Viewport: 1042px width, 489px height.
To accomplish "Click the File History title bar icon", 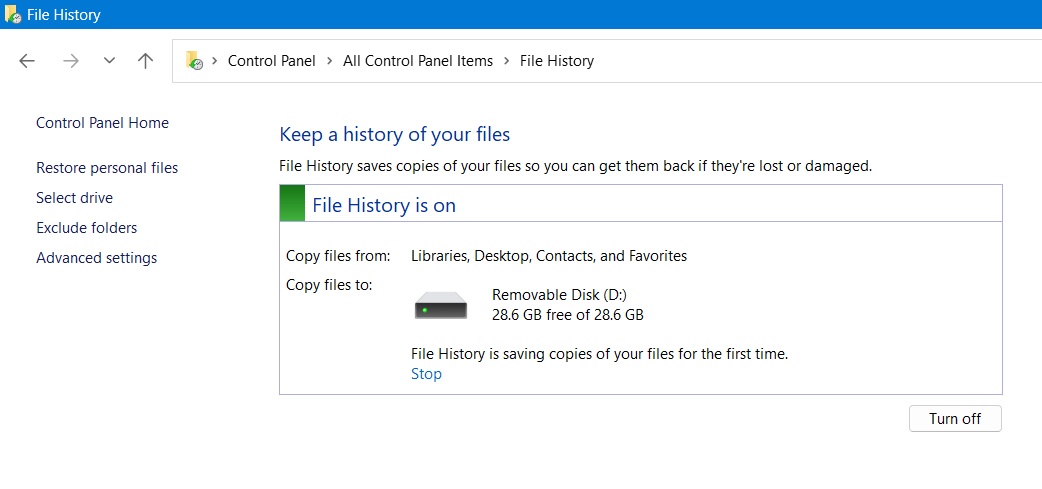I will (x=13, y=14).
